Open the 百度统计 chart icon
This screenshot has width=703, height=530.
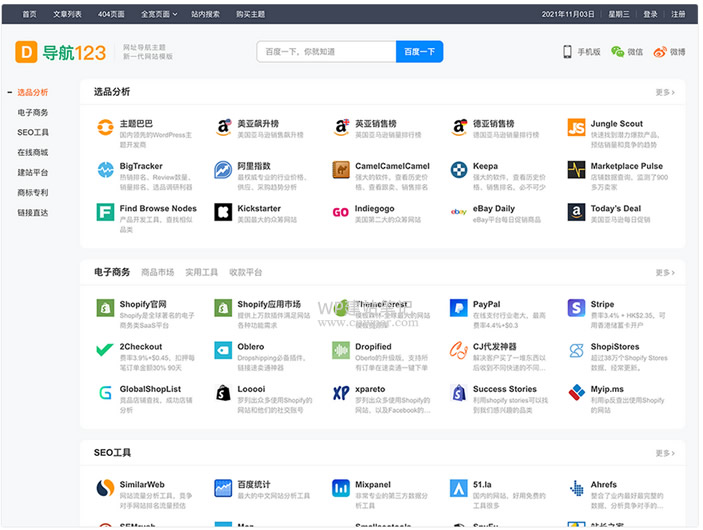223,488
